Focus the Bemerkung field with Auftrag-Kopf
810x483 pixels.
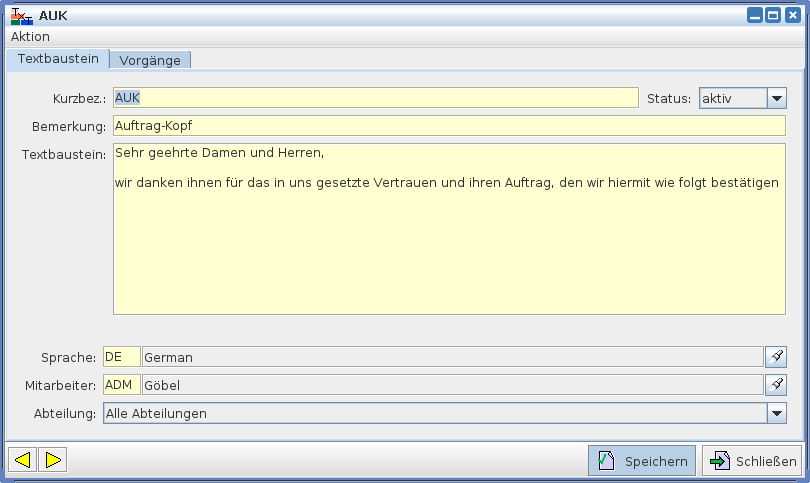(448, 126)
